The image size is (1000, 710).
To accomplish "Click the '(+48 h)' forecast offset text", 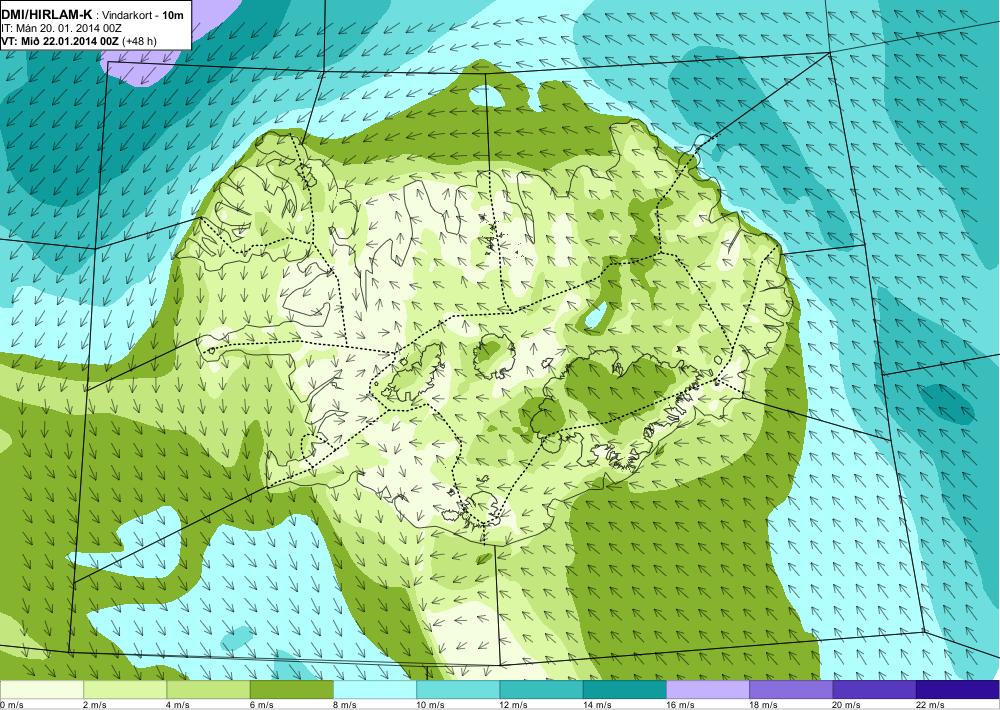I will [138, 41].
